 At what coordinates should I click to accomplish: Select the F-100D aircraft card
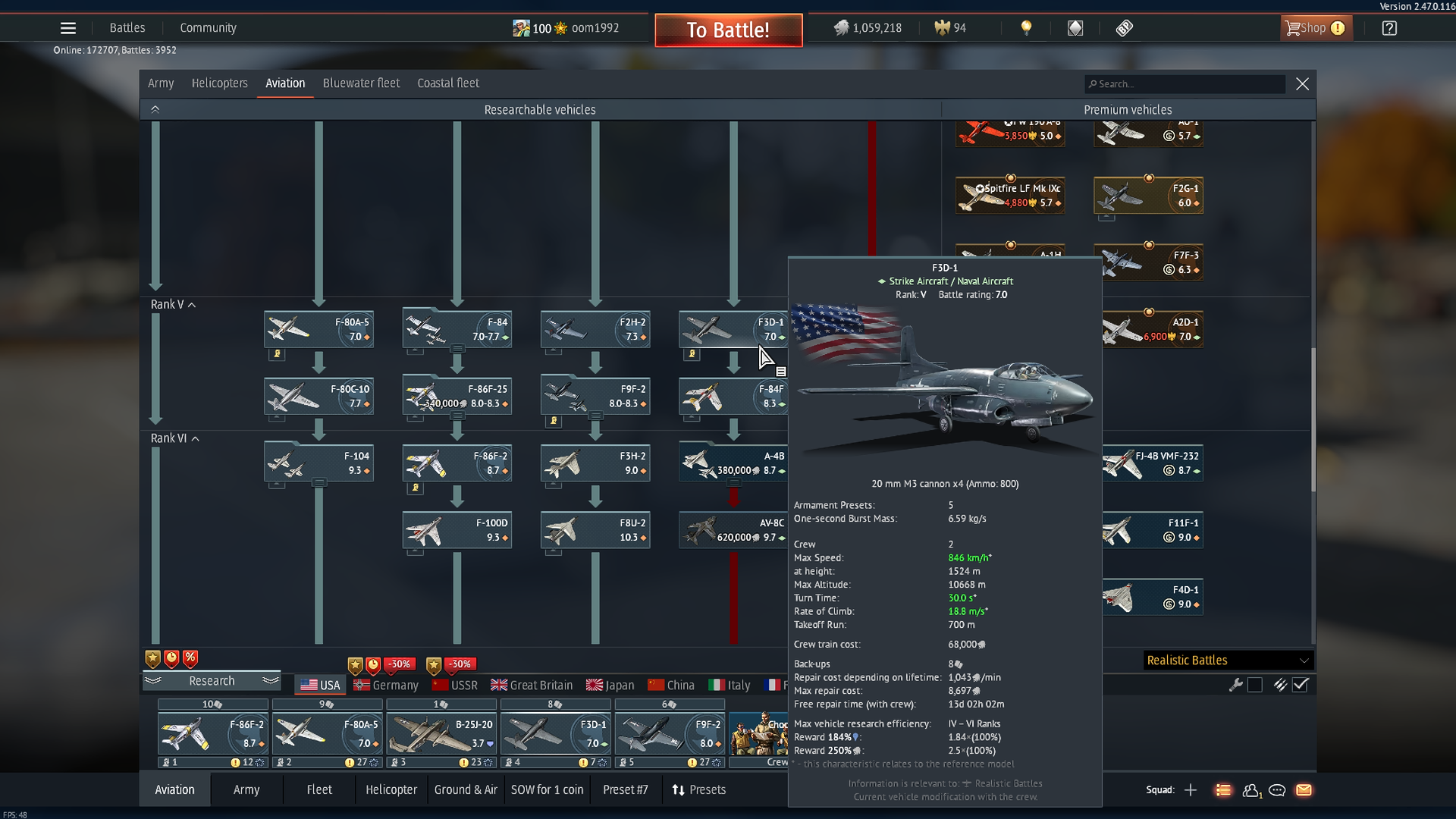[x=457, y=529]
